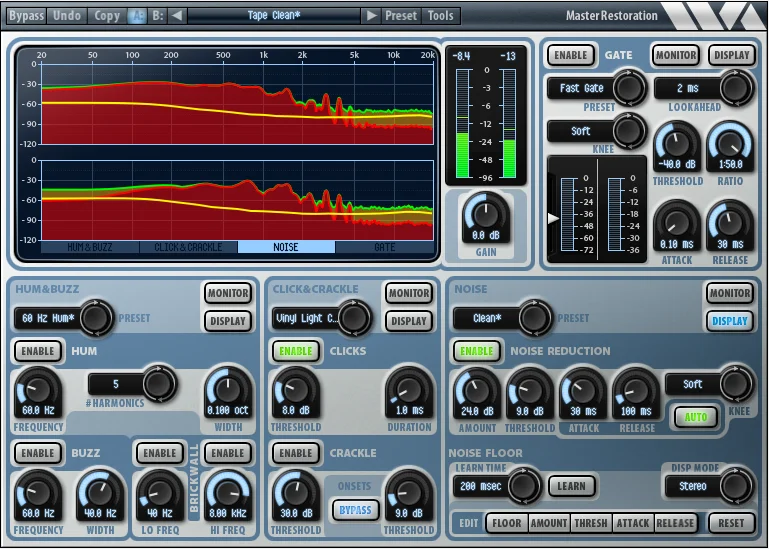This screenshot has width=769, height=549.
Task: Open the 2 ms Lookahead selector
Action: tap(703, 88)
